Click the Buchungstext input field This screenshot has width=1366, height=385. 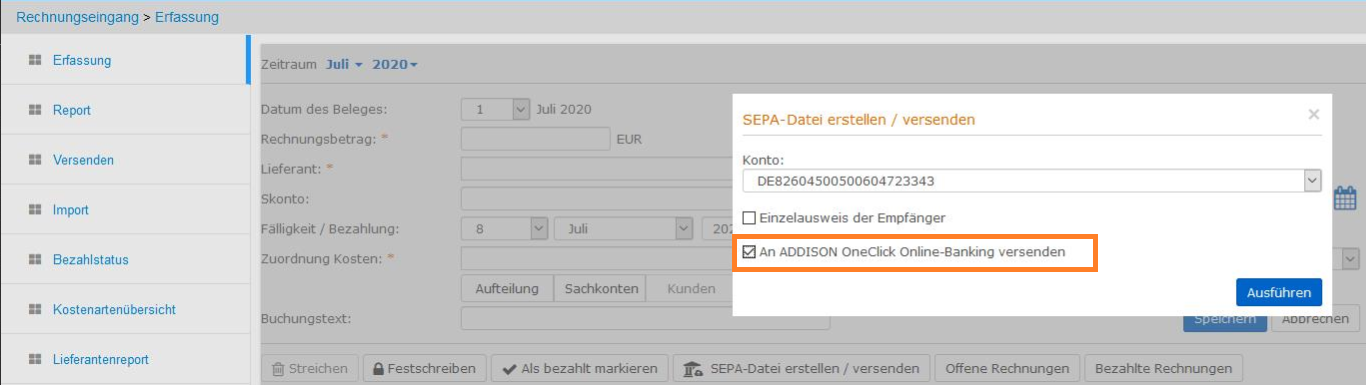645,319
